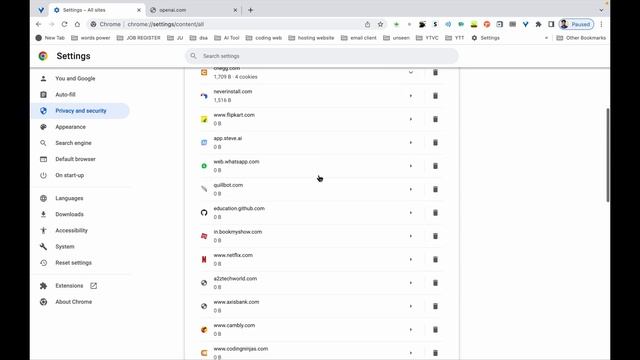Share this page icon in address bar
This screenshot has width=640, height=360.
tap(367, 24)
